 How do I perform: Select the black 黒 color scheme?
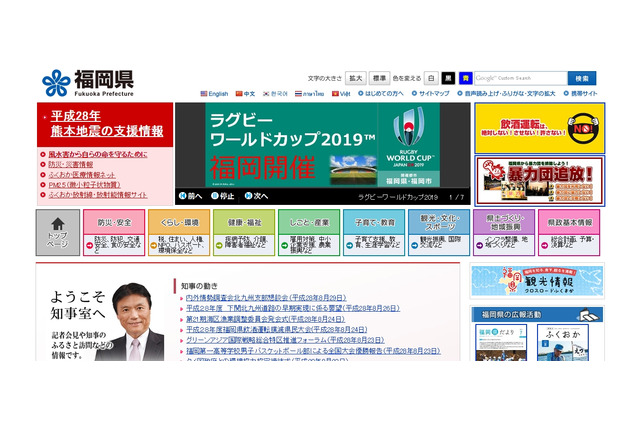(x=448, y=78)
